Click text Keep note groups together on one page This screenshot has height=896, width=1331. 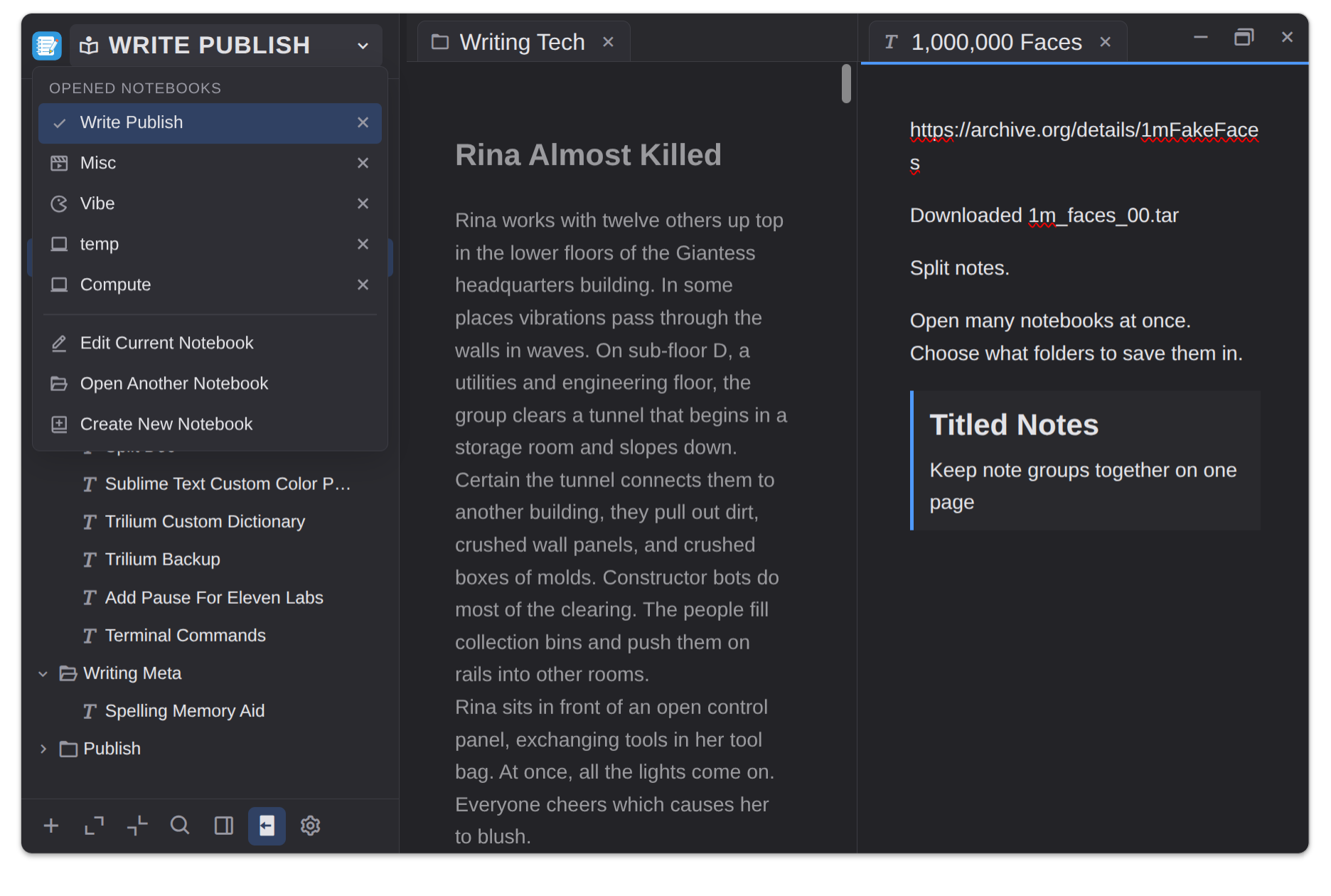pos(1083,486)
